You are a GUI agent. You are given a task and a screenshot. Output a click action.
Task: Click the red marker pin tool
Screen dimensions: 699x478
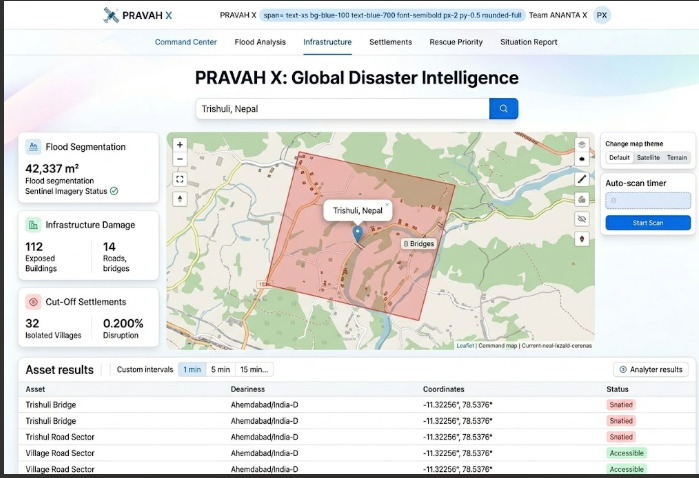point(582,239)
